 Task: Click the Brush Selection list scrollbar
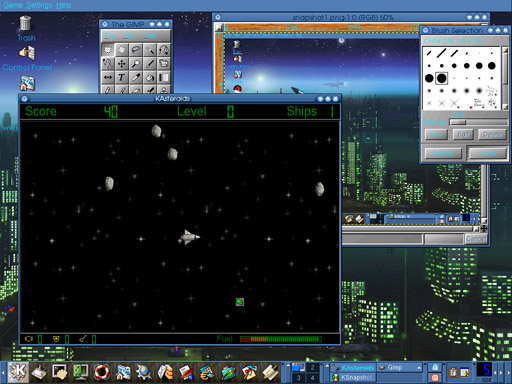[505, 78]
